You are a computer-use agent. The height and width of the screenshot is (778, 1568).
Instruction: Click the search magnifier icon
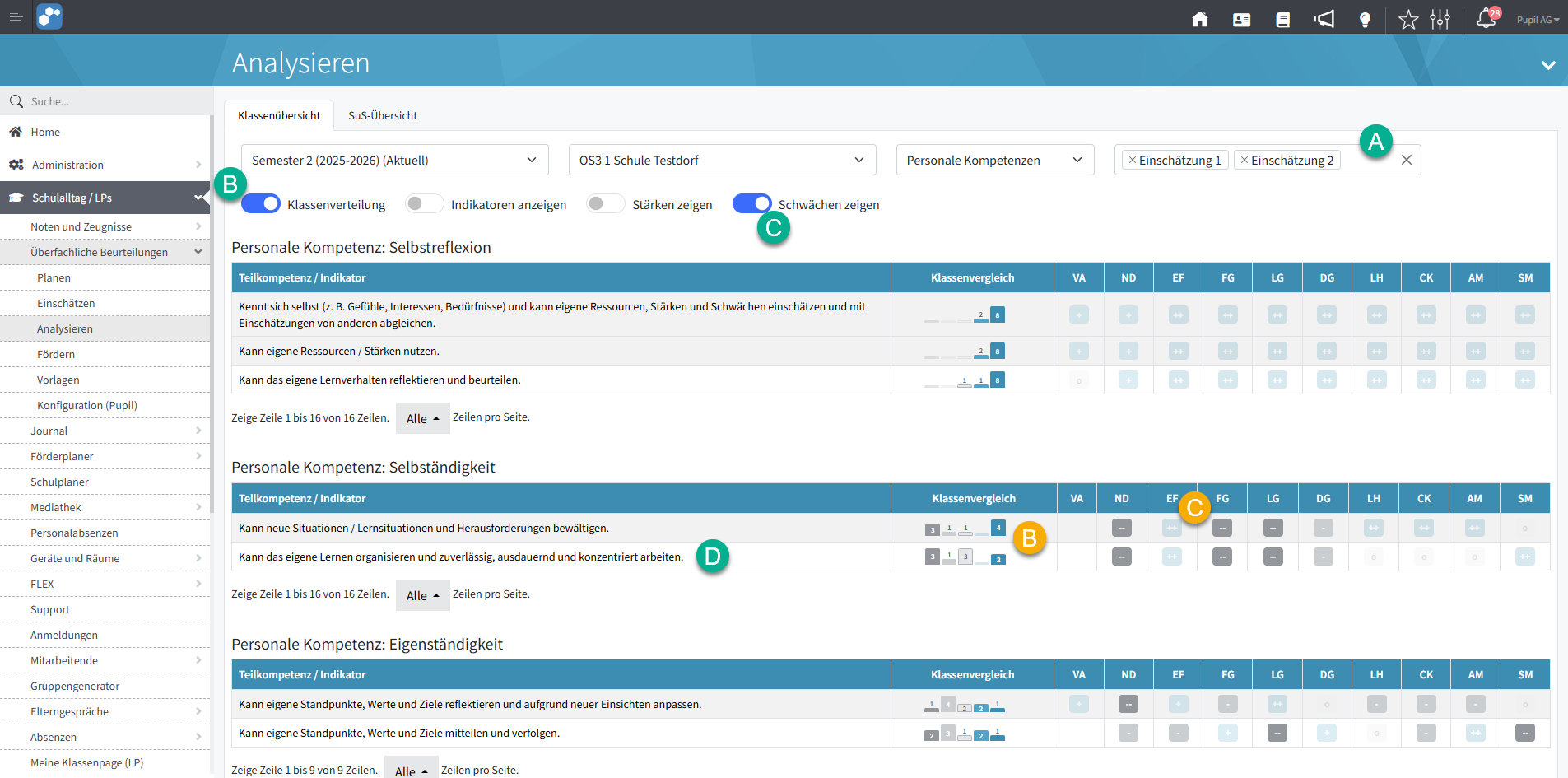[x=16, y=101]
